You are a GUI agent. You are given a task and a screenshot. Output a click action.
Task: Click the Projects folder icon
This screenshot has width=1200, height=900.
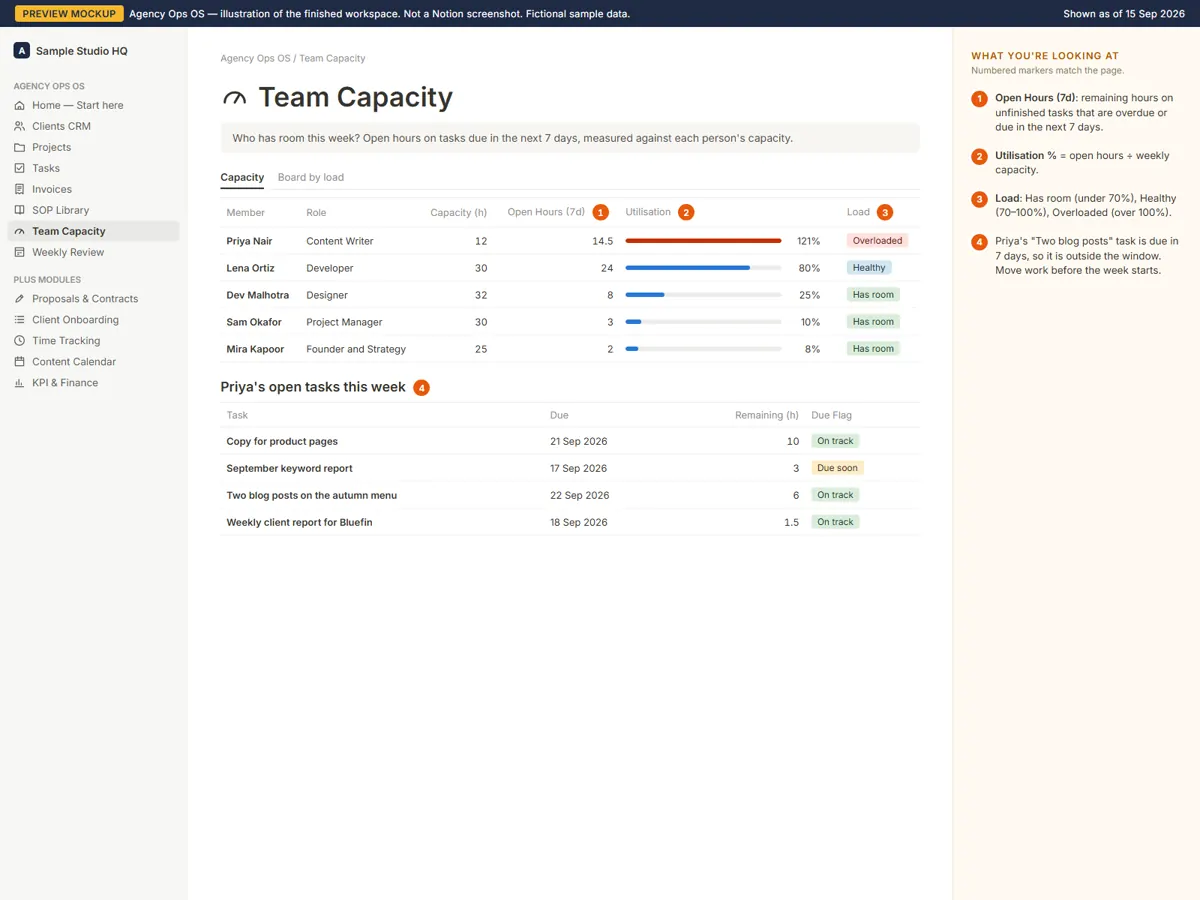pos(20,147)
